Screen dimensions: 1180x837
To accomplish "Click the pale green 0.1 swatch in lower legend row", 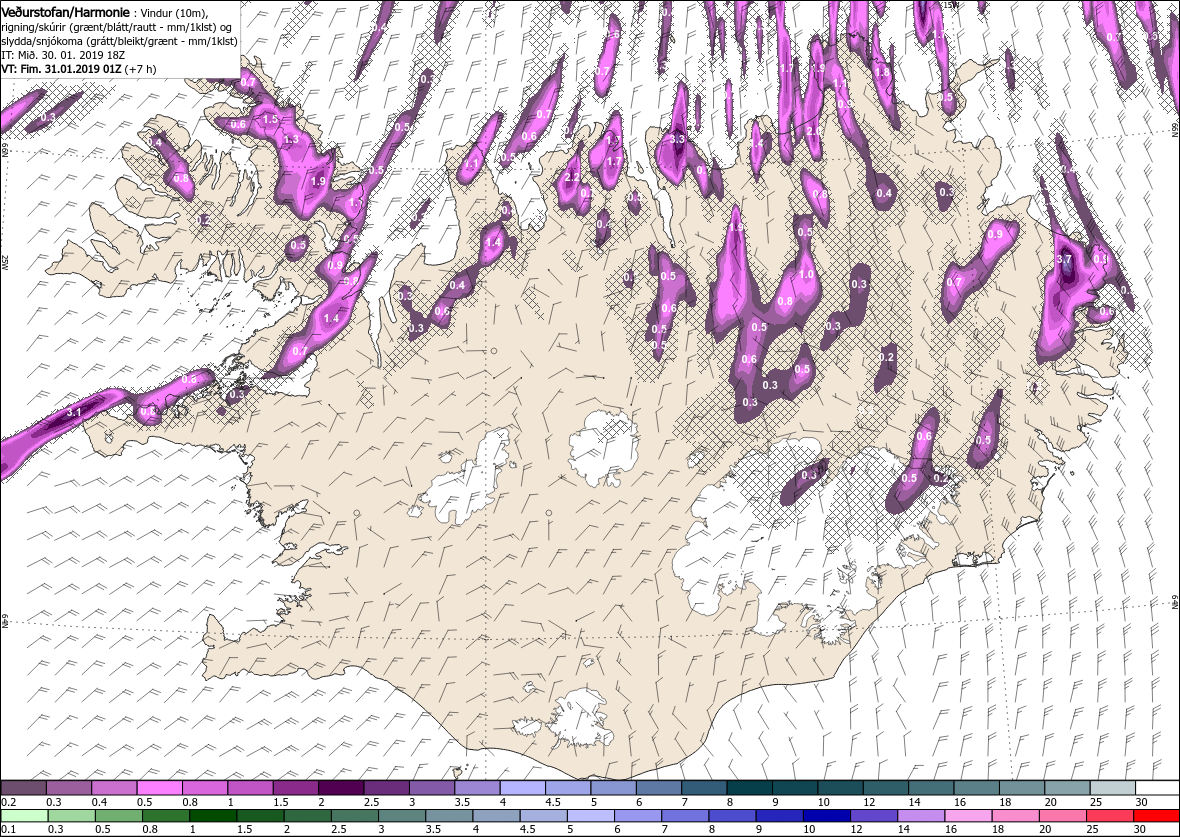I will [x=24, y=817].
